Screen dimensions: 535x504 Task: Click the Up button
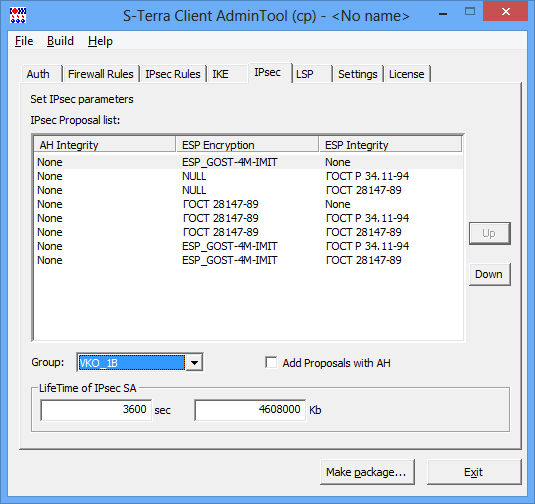point(489,233)
